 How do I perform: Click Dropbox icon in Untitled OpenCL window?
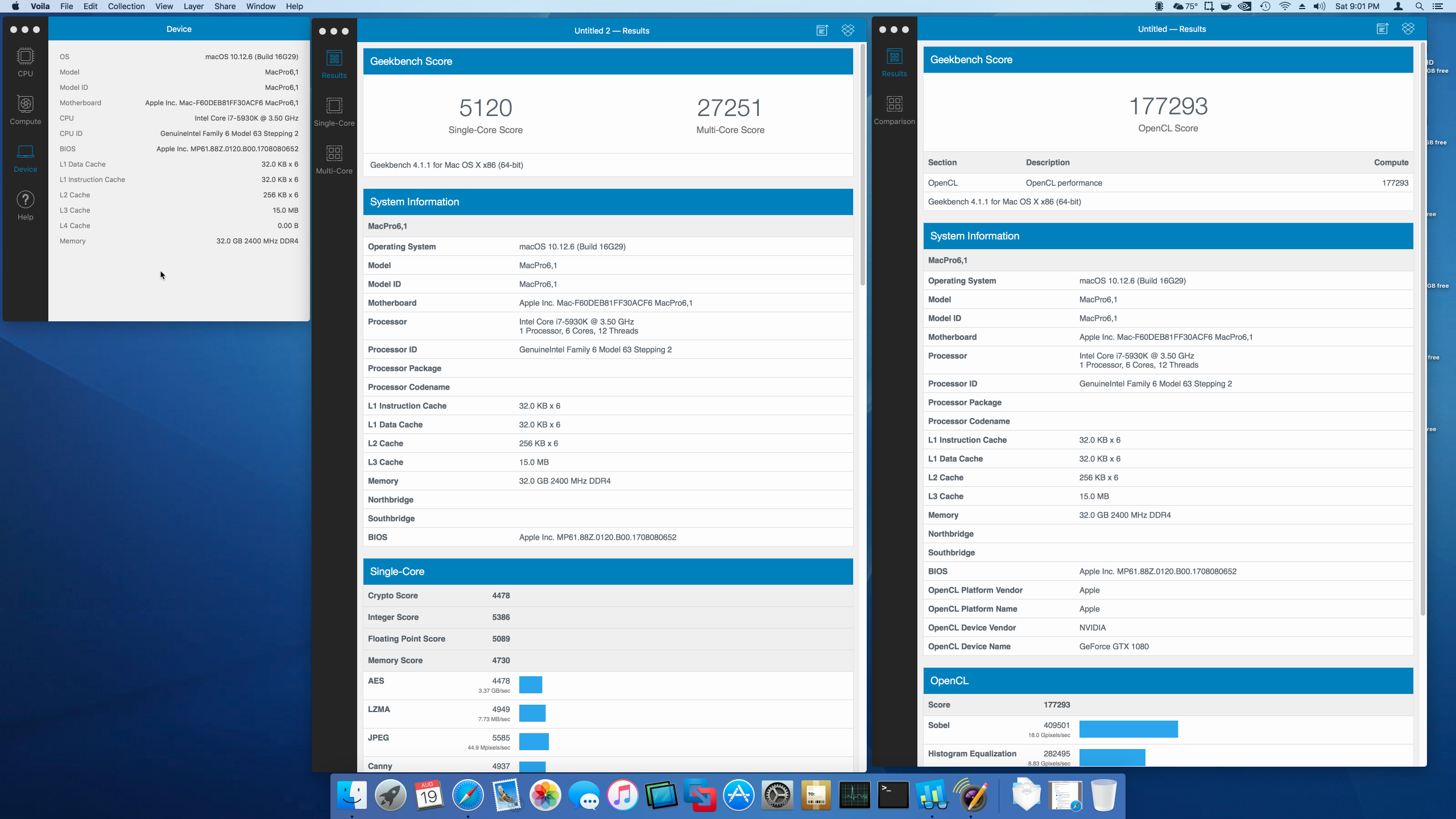pyautogui.click(x=1408, y=29)
